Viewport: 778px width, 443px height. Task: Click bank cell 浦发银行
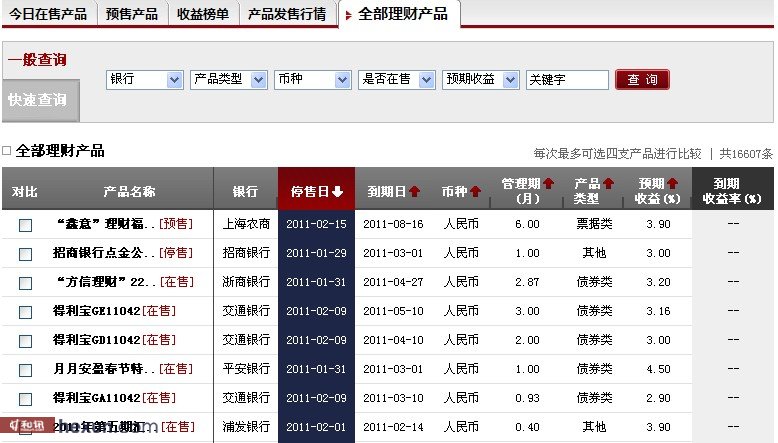point(246,427)
